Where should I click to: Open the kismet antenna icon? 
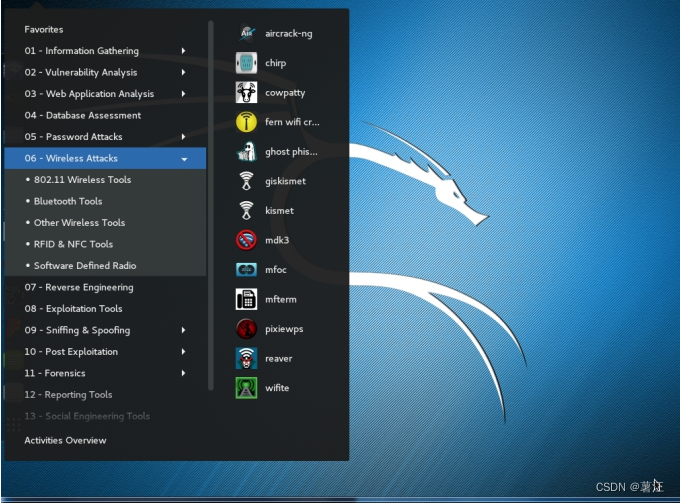click(246, 210)
